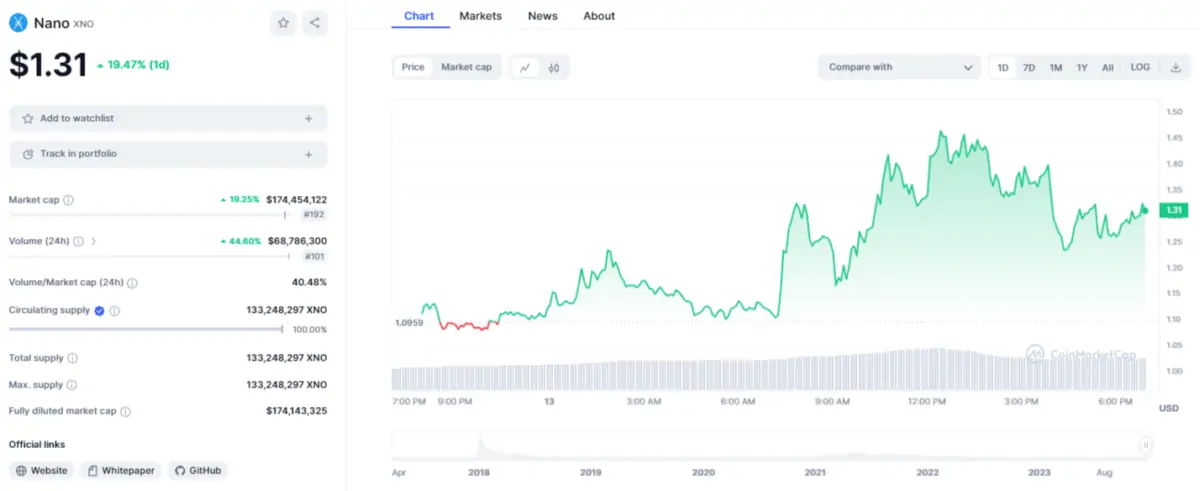Click the plus icon on Track in portfolio

pyautogui.click(x=309, y=154)
